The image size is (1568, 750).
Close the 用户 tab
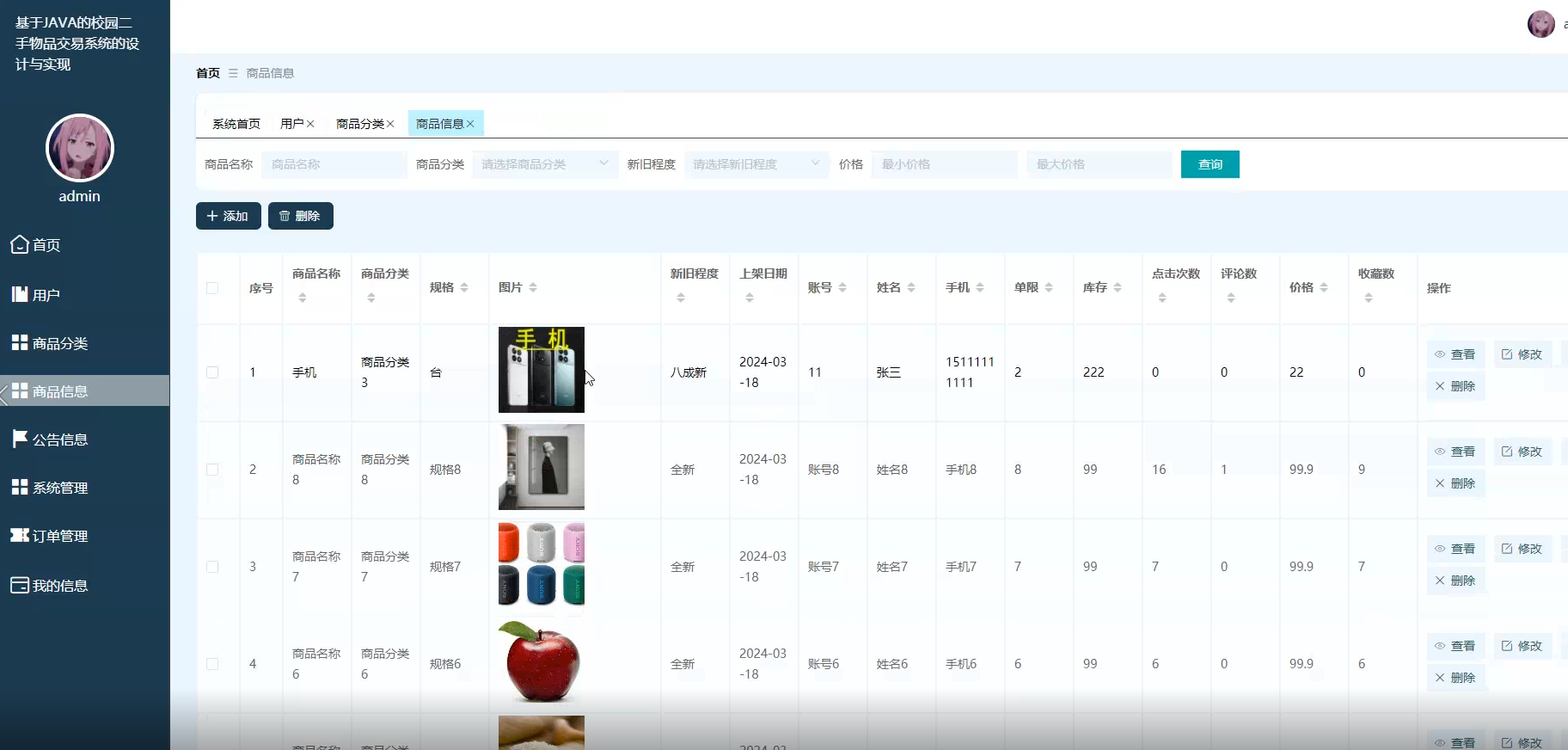tap(310, 124)
